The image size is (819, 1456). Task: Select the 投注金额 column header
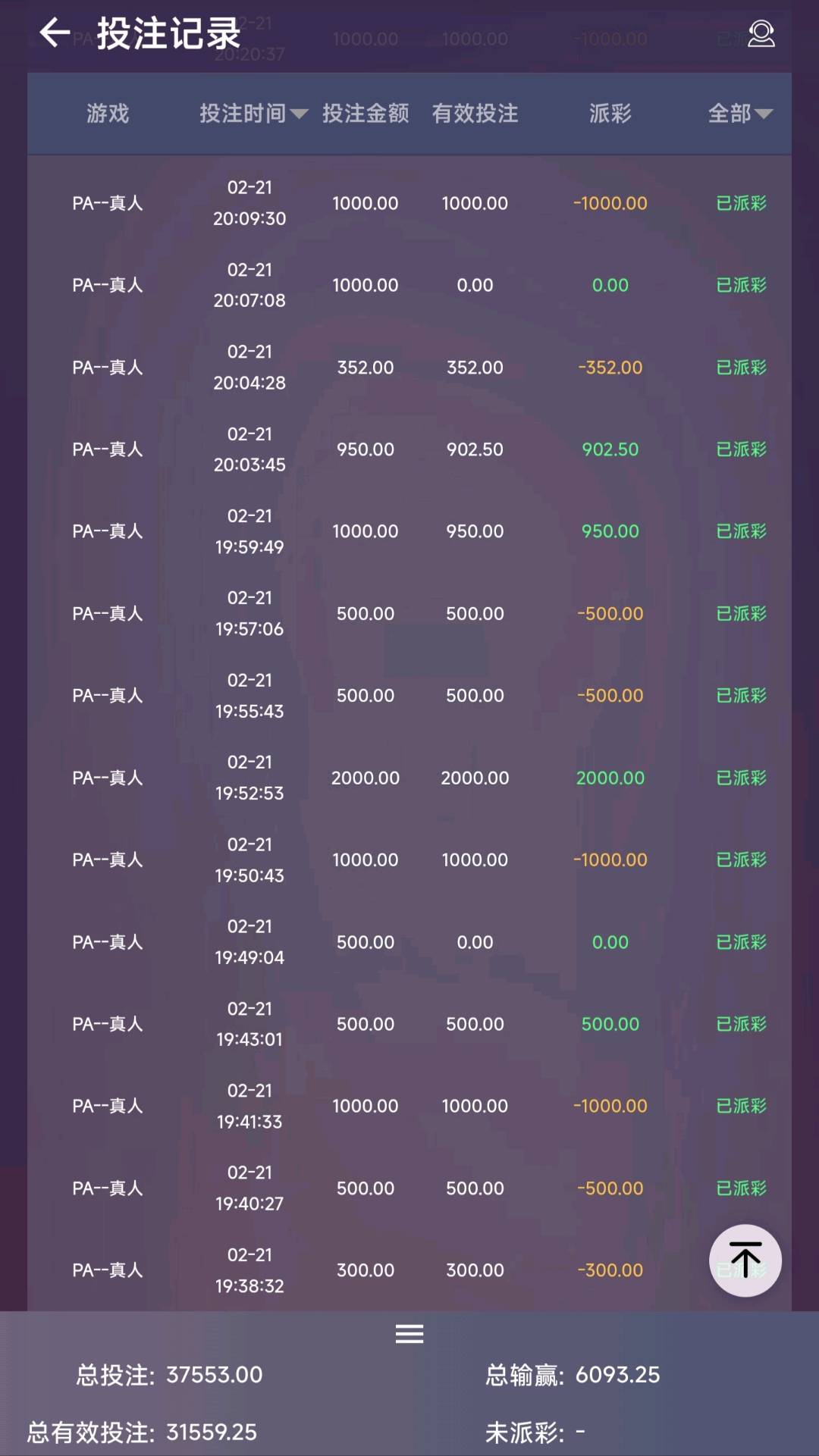point(366,114)
